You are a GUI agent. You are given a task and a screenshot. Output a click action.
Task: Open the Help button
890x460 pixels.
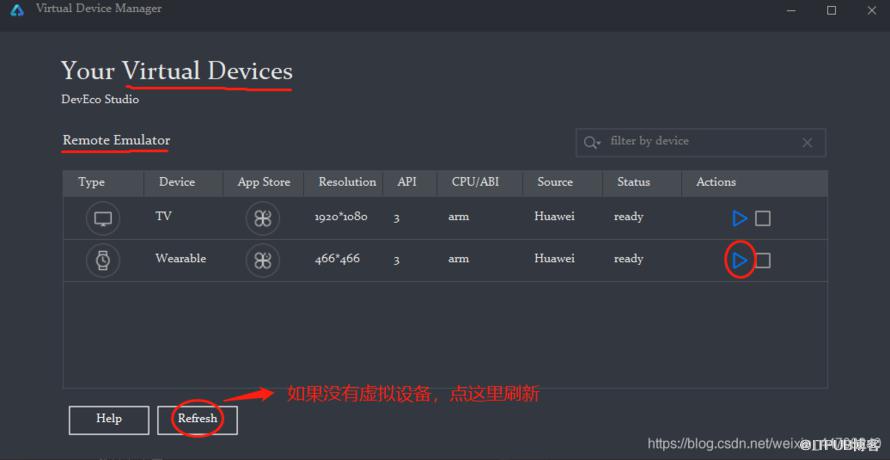pos(109,420)
